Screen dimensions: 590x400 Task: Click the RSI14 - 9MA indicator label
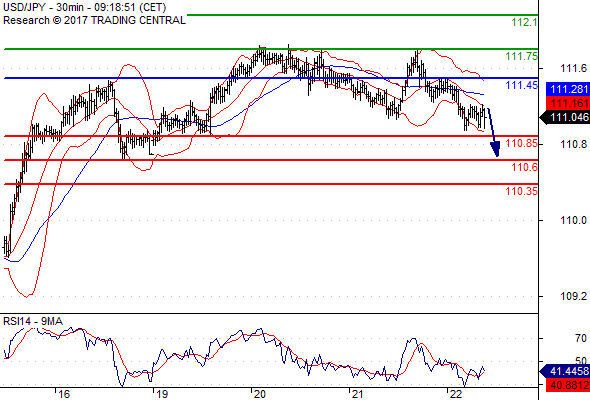pyautogui.click(x=33, y=321)
